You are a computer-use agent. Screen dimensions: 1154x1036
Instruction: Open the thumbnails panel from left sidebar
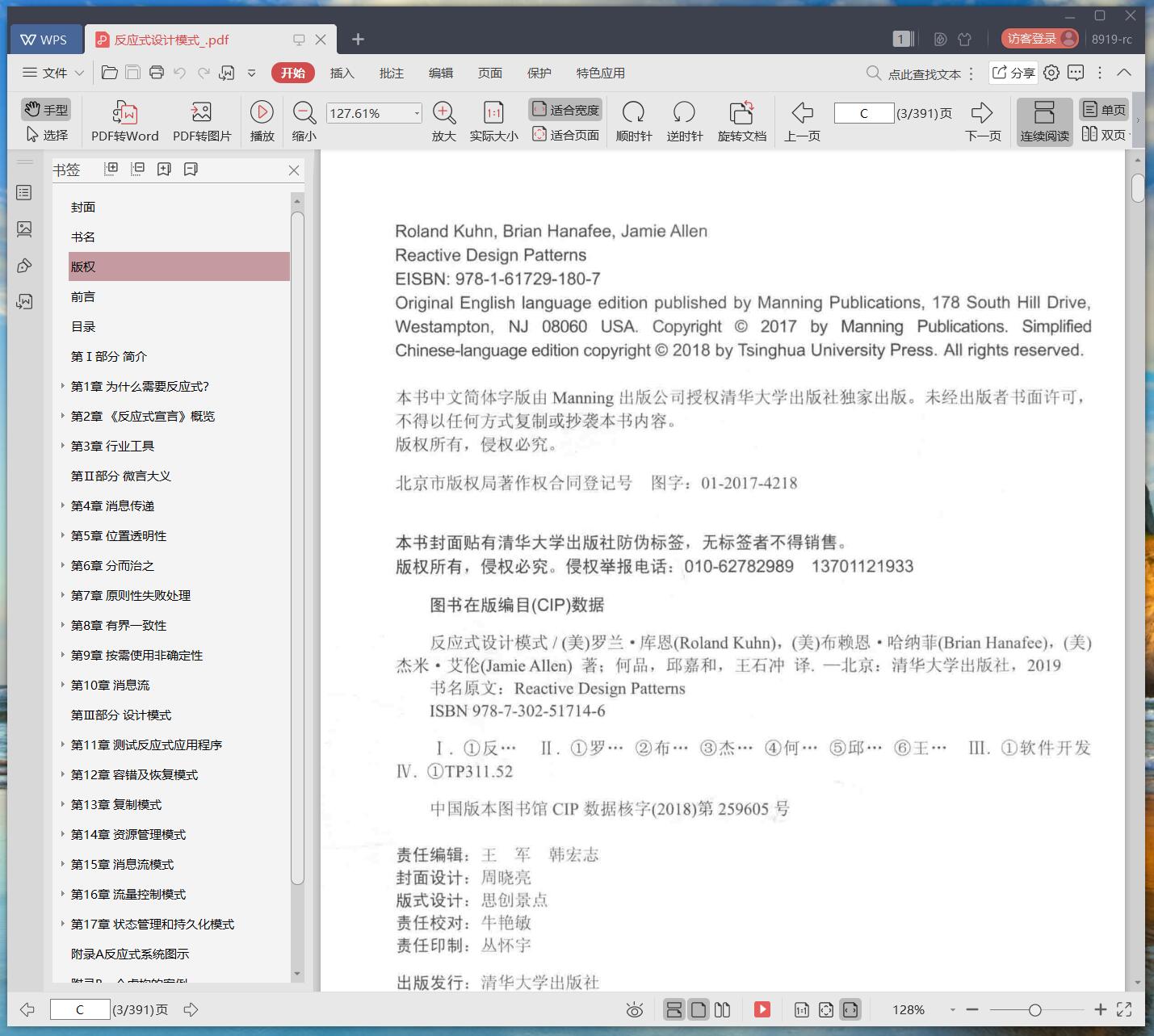[24, 229]
